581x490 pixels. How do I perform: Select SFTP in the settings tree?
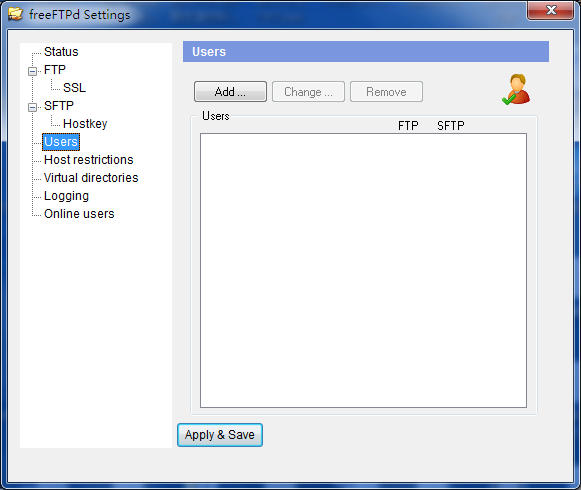pyautogui.click(x=59, y=106)
